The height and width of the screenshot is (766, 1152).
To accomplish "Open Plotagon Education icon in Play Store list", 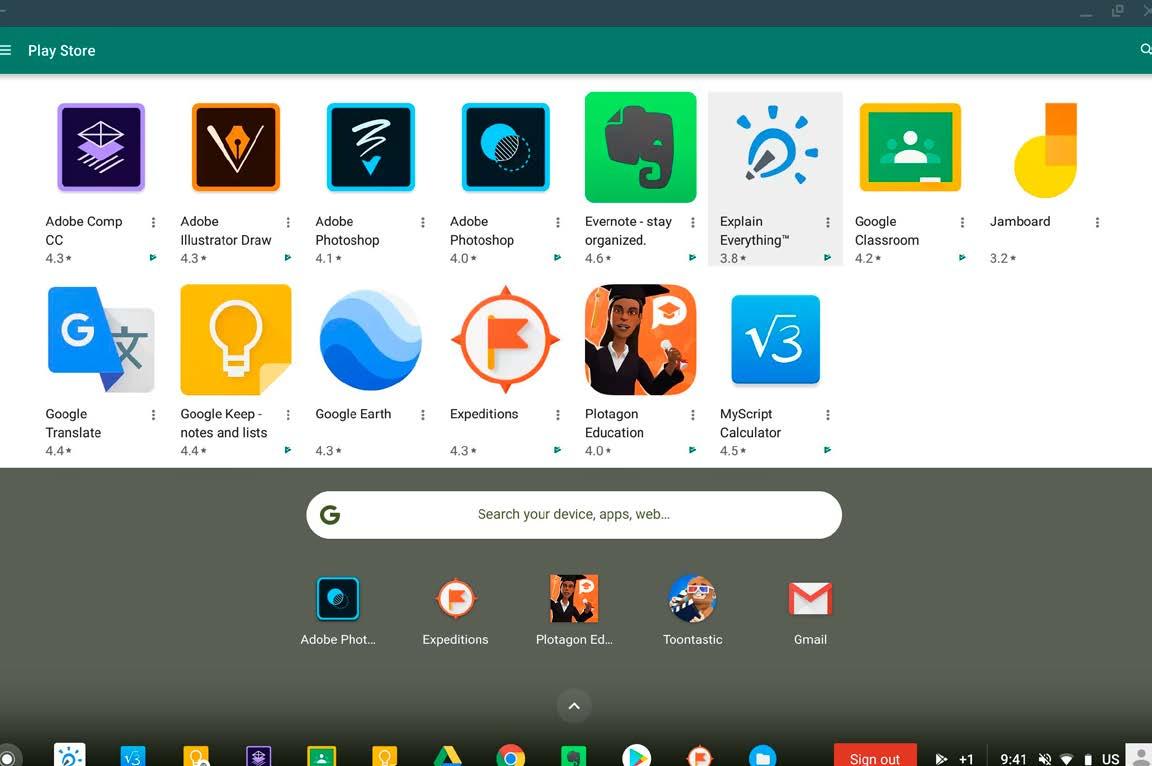I will [x=641, y=339].
